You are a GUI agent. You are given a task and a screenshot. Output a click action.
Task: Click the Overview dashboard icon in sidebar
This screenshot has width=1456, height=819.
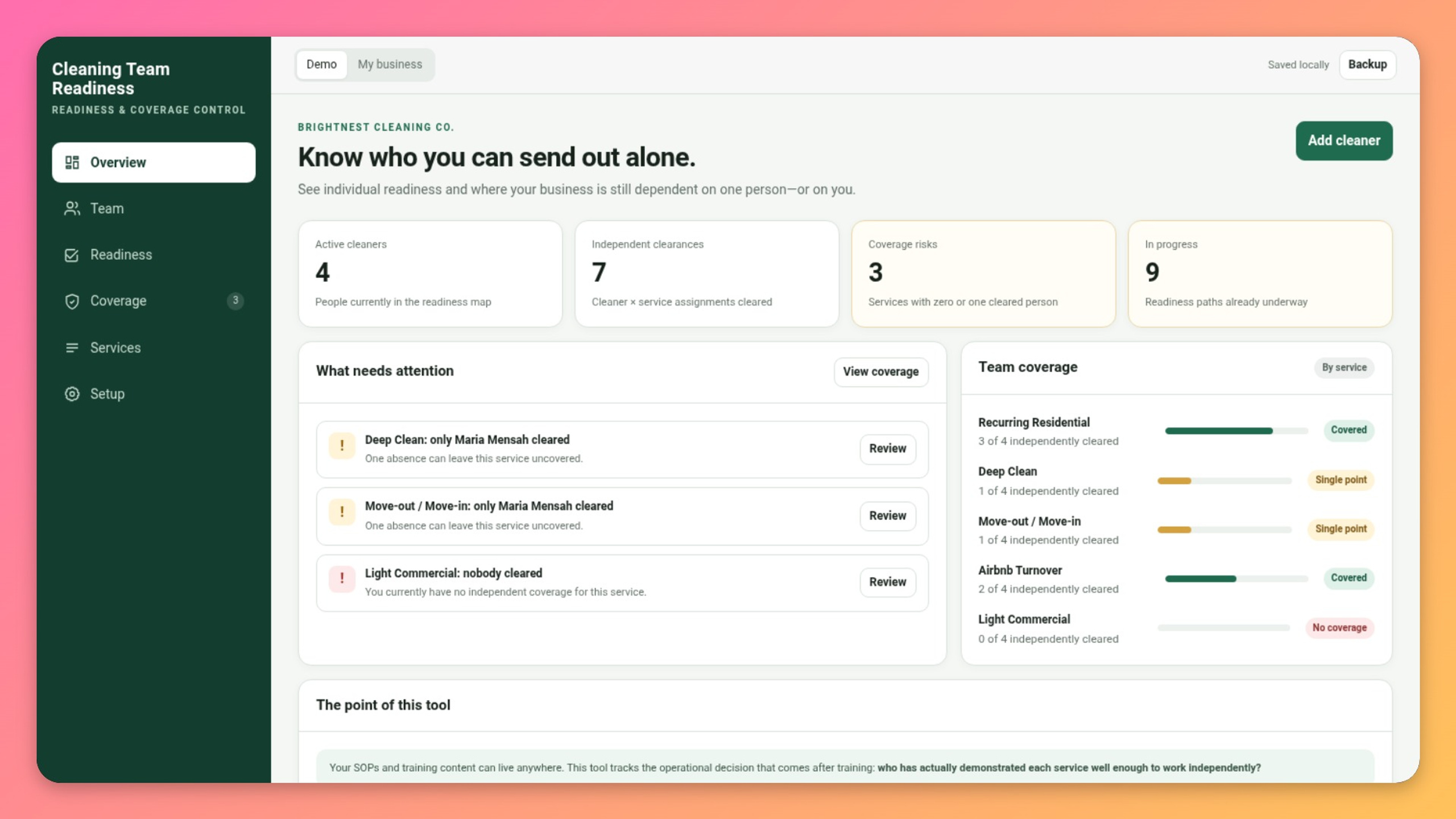click(x=72, y=163)
